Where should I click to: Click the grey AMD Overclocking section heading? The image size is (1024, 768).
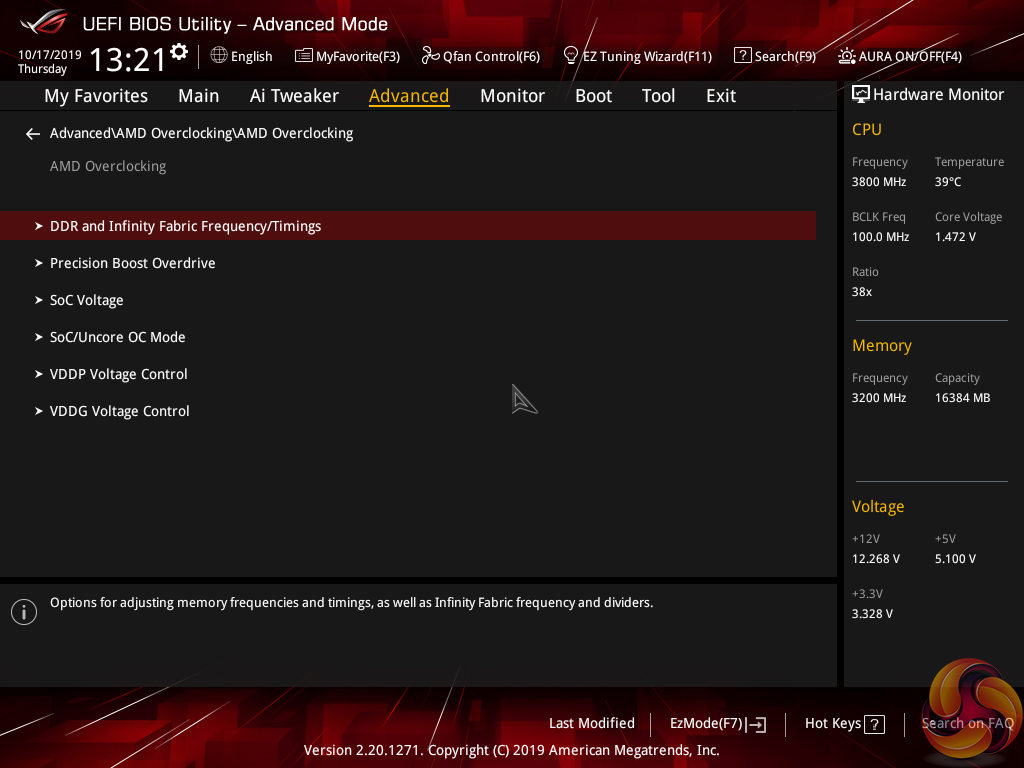tap(108, 167)
